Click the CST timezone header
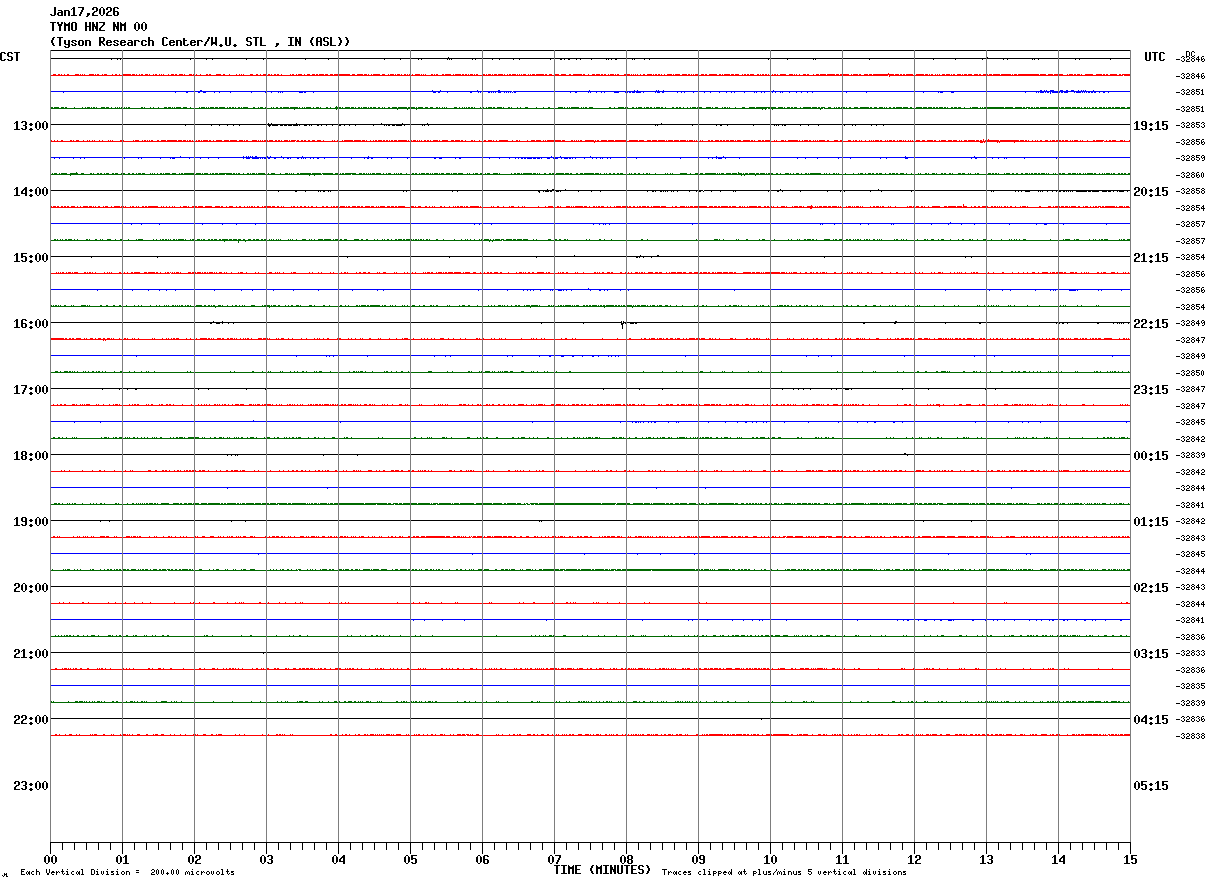 (x=10, y=57)
